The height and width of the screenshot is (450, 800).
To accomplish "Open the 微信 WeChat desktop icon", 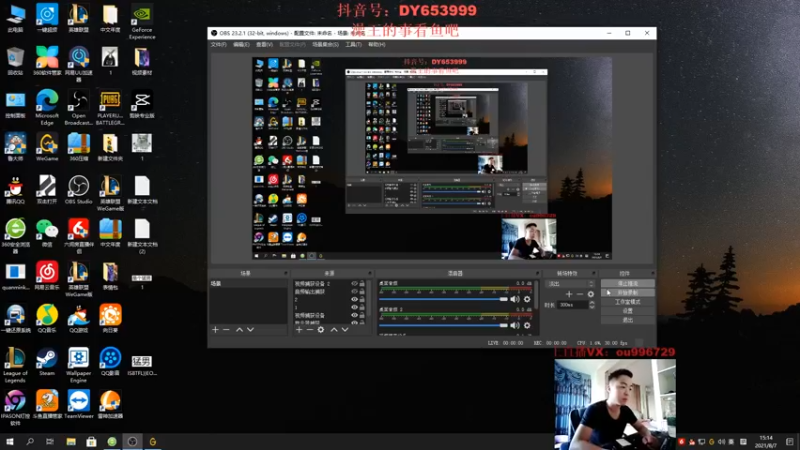I will pos(47,233).
